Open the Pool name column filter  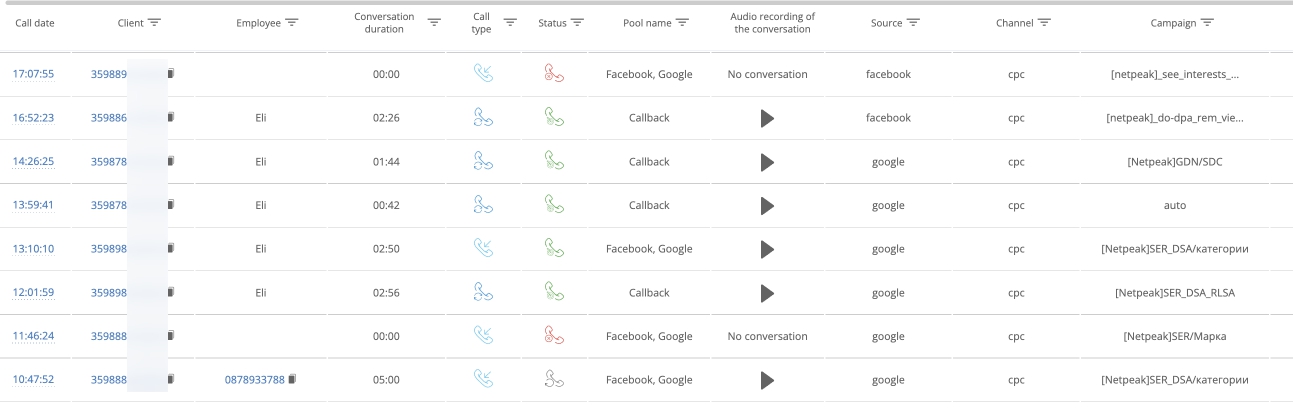(x=682, y=23)
